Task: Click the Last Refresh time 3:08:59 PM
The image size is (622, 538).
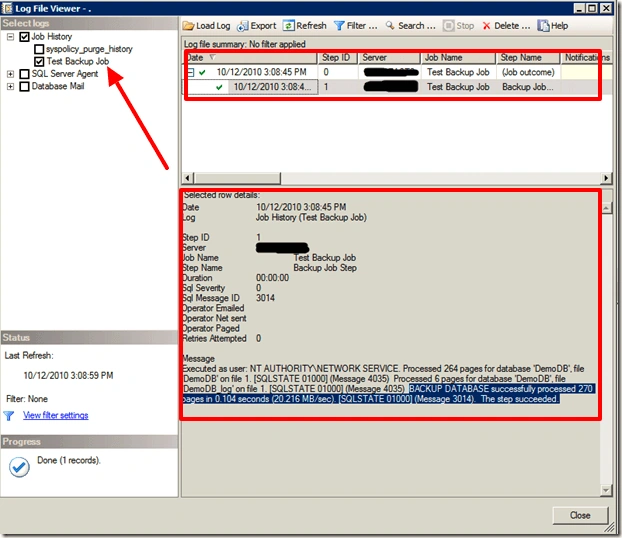Action: pyautogui.click(x=68, y=375)
